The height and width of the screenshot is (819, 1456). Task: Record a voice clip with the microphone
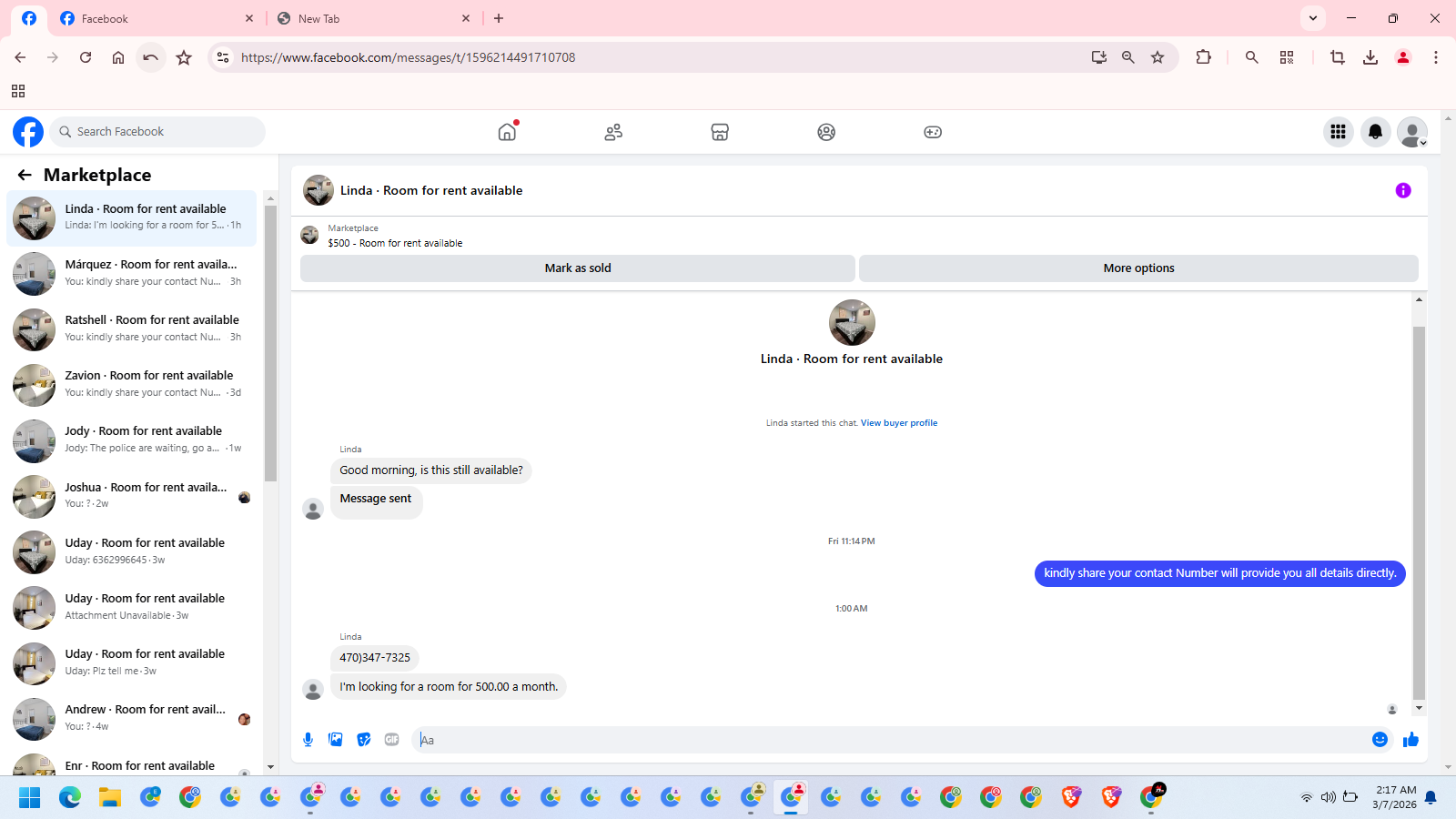point(308,740)
